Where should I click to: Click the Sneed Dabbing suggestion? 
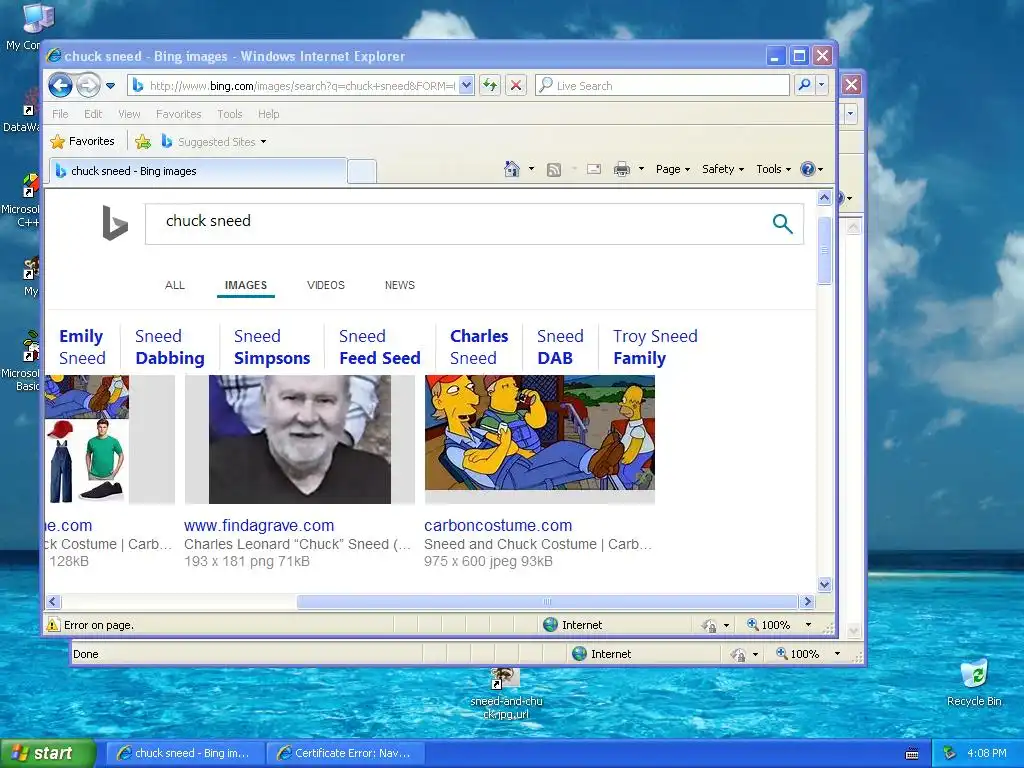(170, 347)
